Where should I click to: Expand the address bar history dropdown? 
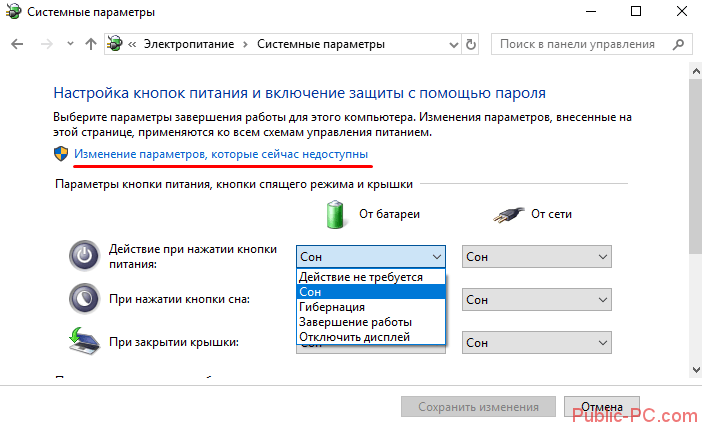(x=454, y=44)
